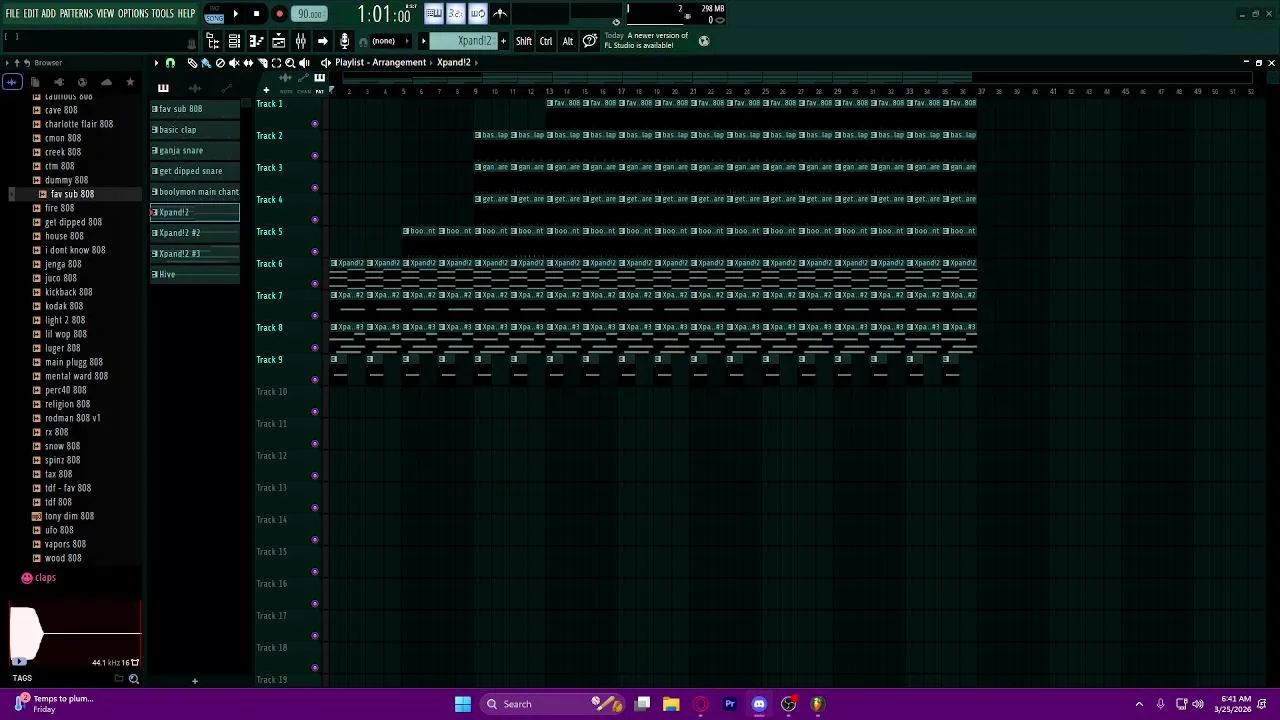
Task: Open the Windows Start menu
Action: [463, 704]
